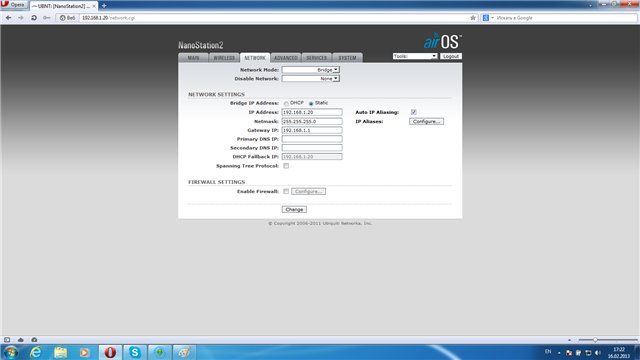Enable Spanning Tree Protocol checkbox
Viewport: 640px width, 360px height.
point(286,166)
